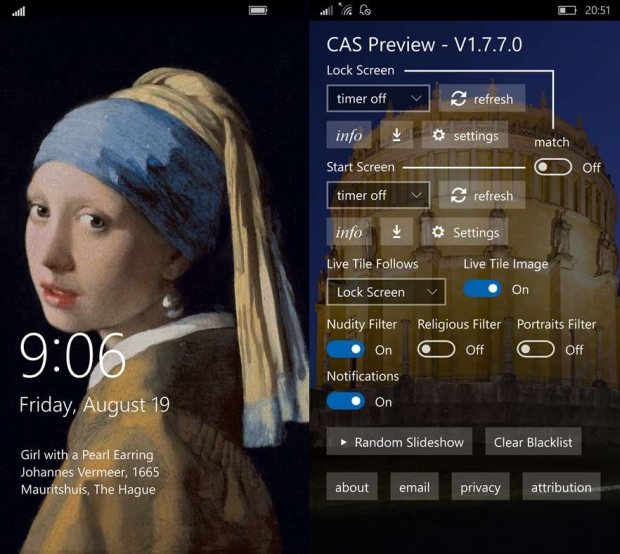The width and height of the screenshot is (620, 554).
Task: Tap the Friday, August 19 date
Action: coord(95,405)
